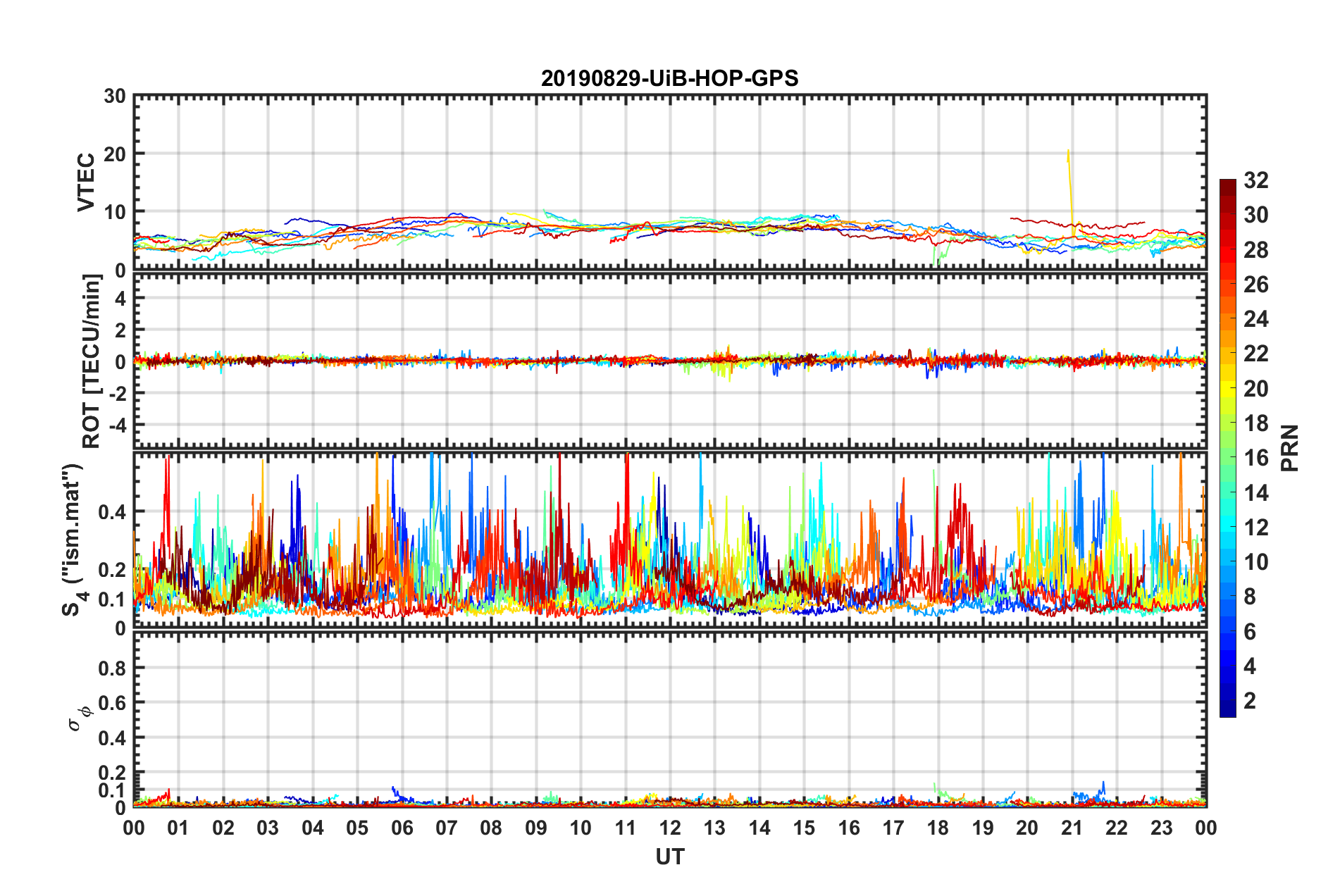This screenshot has width=1340, height=896.
Task: Click the ROT [TECU/min] axis label
Action: (92, 361)
